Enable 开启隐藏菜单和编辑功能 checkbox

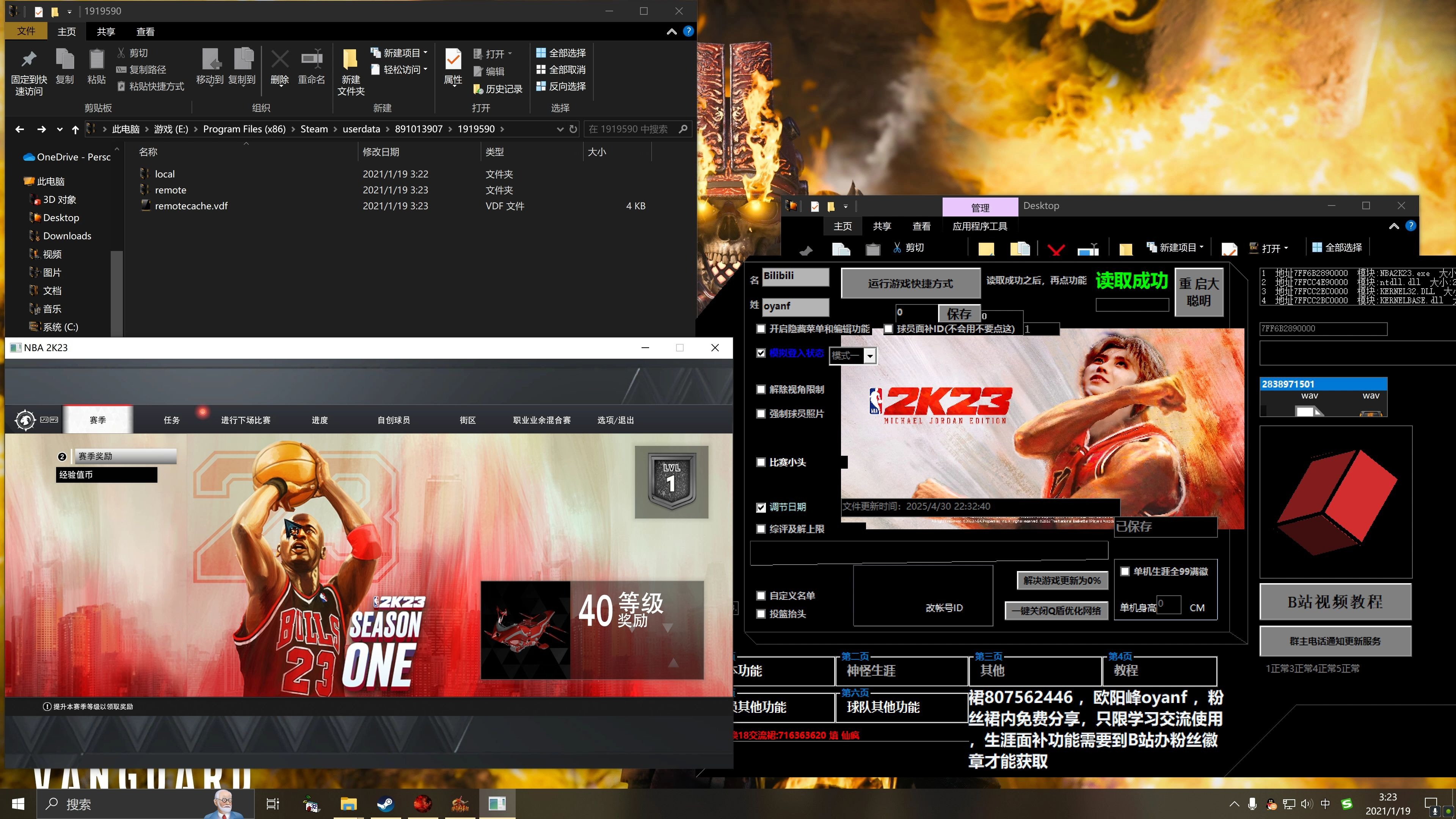(x=761, y=328)
